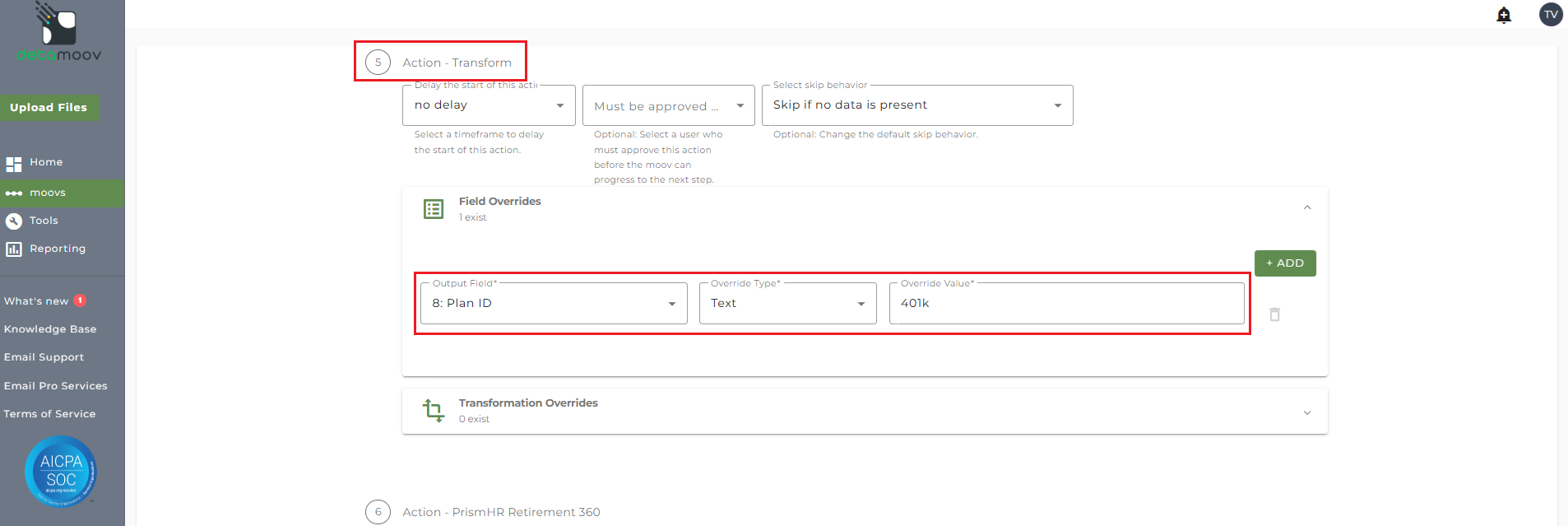Go to Home in sidebar

click(x=46, y=163)
